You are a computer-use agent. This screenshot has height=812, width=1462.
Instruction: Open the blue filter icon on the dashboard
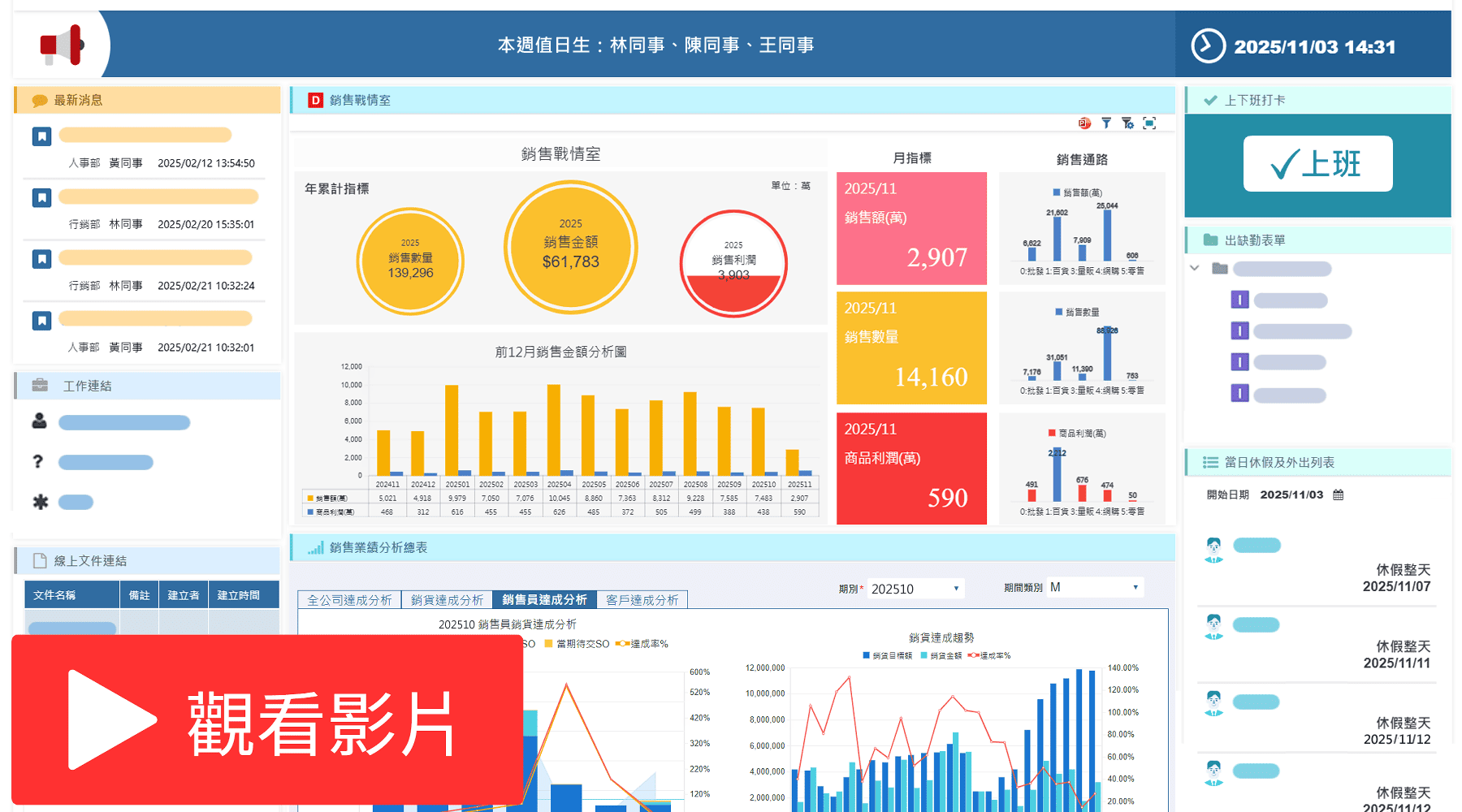[x=1105, y=123]
